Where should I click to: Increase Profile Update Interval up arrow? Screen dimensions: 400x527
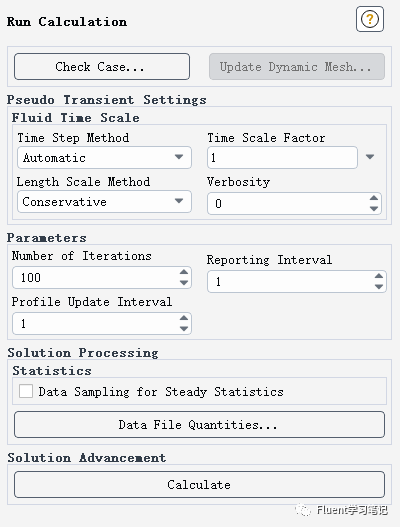click(x=184, y=318)
